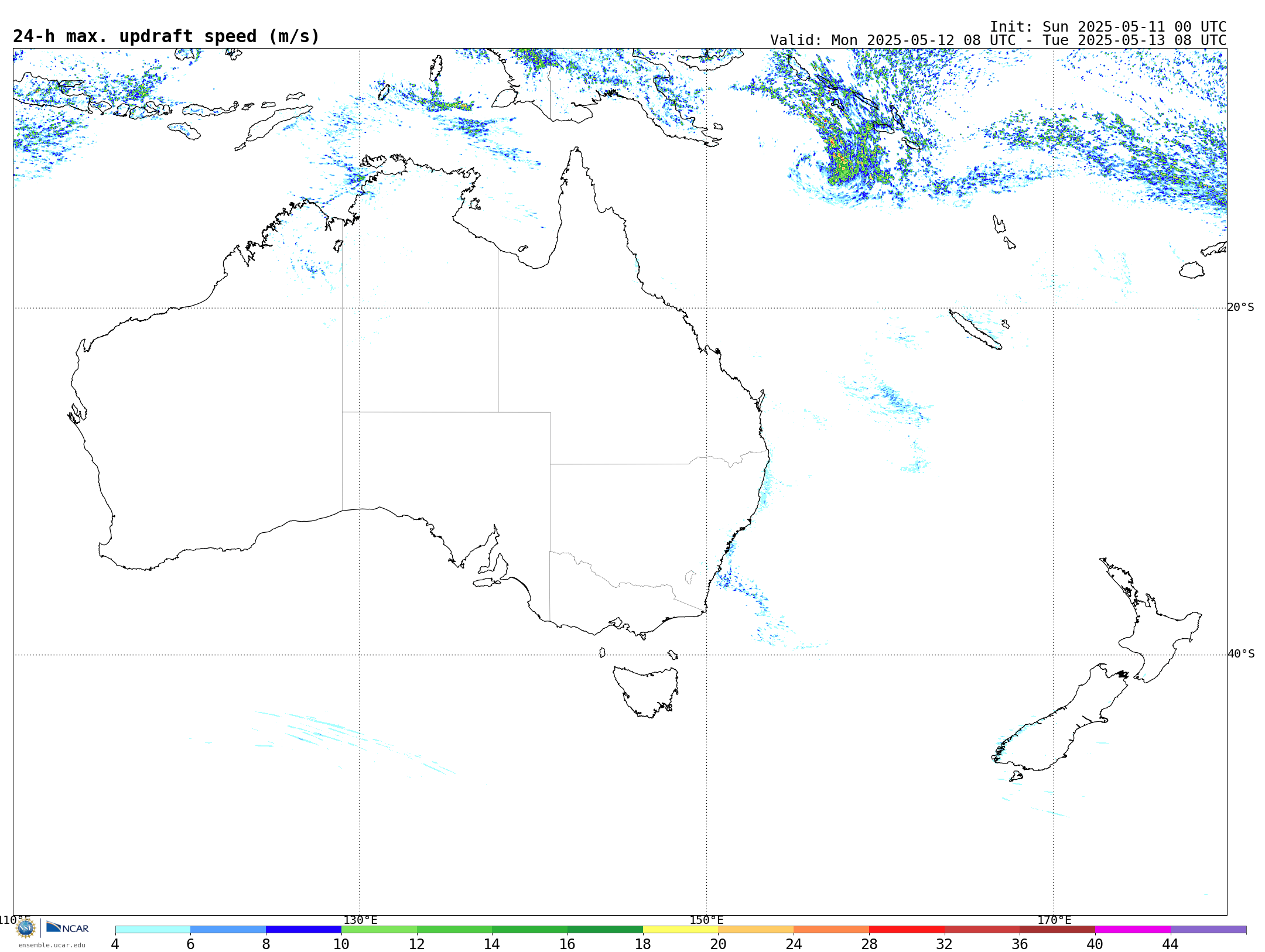Click the 130°E longitude label
Image resolution: width=1265 pixels, height=952 pixels.
click(360, 920)
